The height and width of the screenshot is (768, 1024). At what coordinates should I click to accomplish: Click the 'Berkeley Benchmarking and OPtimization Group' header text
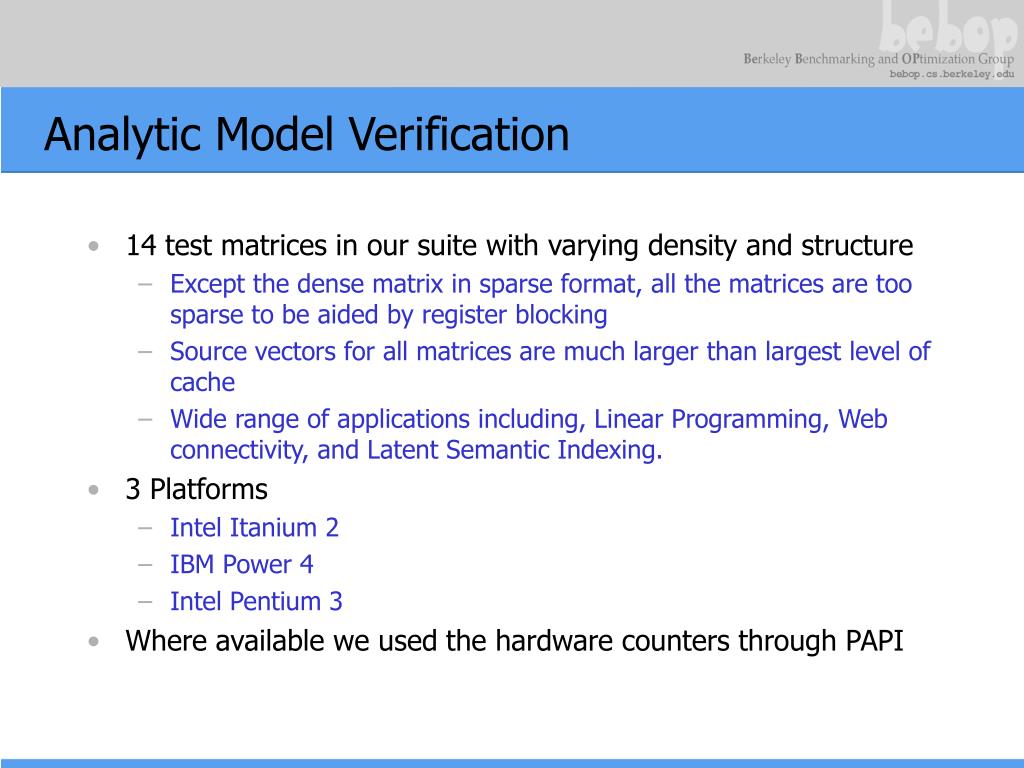pos(878,59)
